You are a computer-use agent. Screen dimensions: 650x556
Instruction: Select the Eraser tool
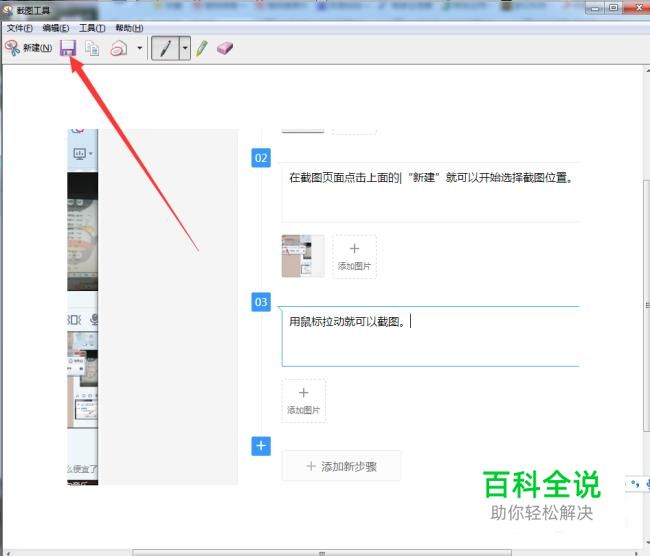(x=225, y=48)
